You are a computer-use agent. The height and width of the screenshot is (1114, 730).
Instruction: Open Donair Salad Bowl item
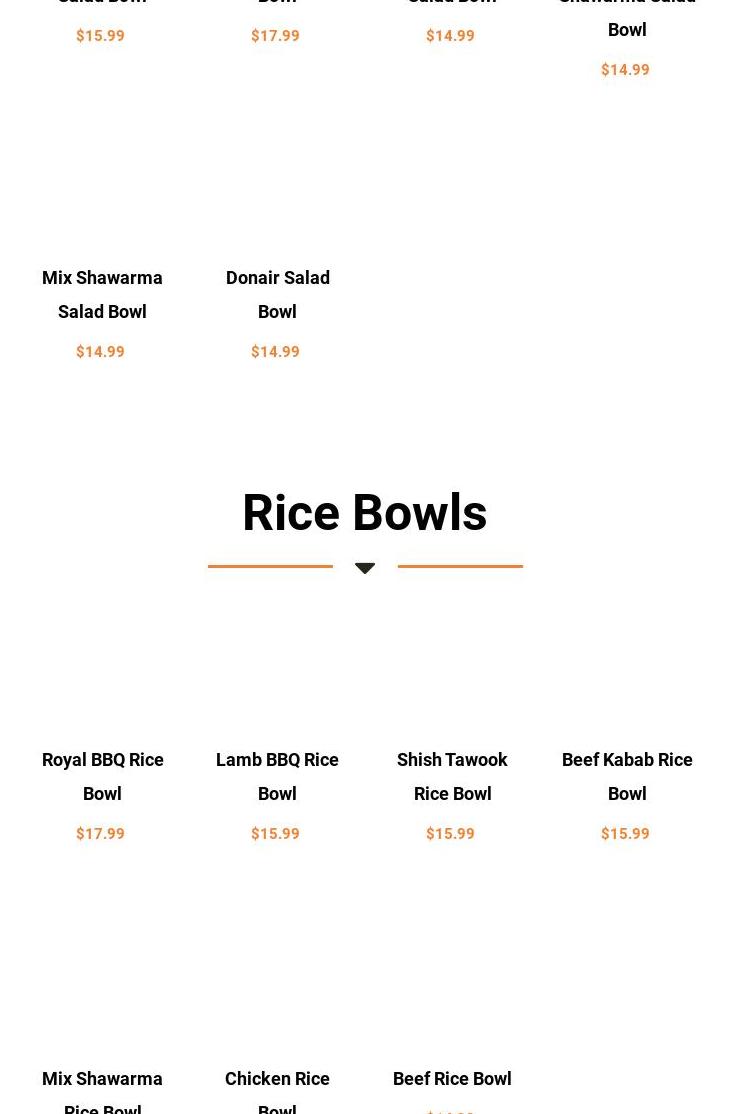(x=277, y=294)
